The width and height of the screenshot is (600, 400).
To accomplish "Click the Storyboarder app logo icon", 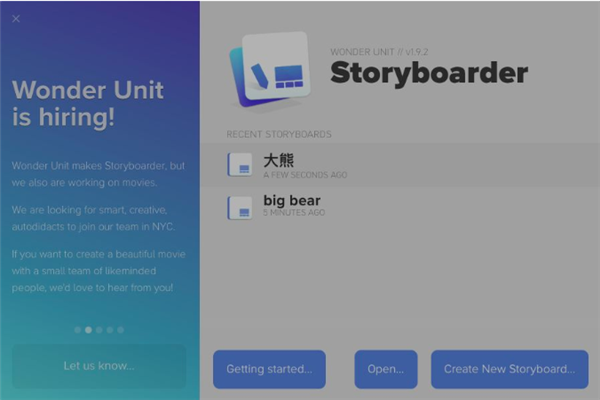I will (x=270, y=70).
